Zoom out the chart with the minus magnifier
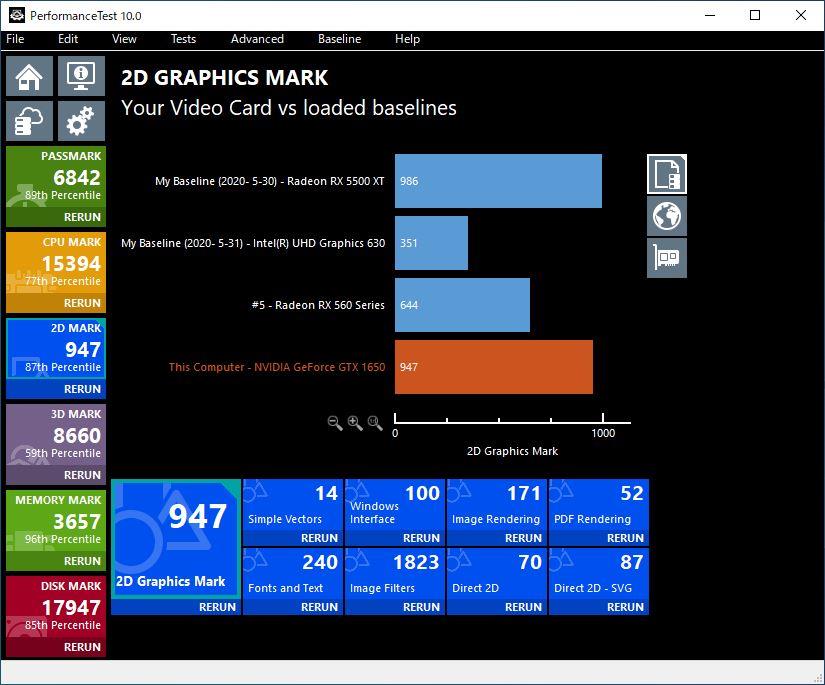Viewport: 825px width, 685px height. 335,422
